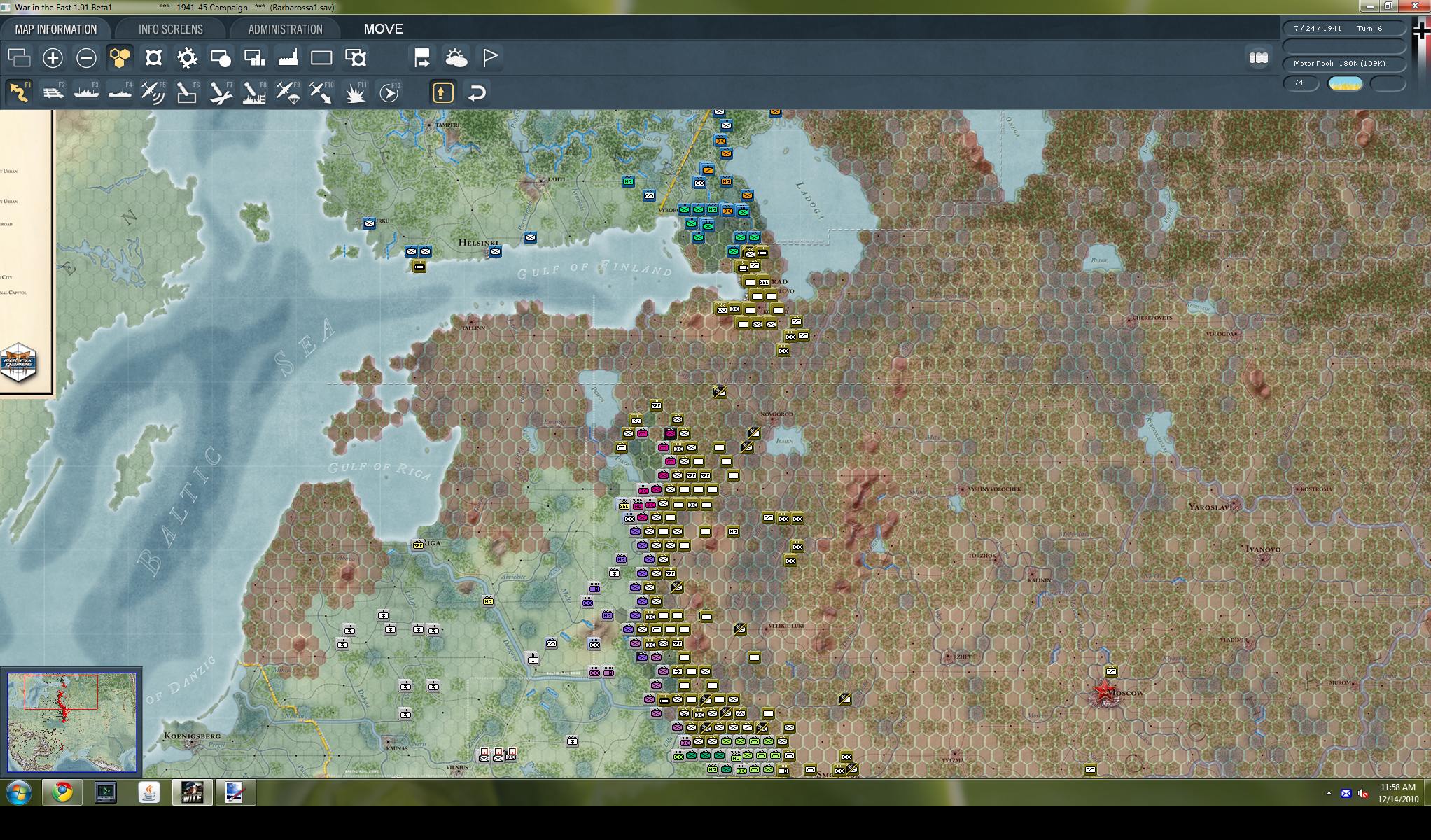This screenshot has width=1431, height=840.
Task: Switch to the Info Screens tab
Action: point(170,29)
